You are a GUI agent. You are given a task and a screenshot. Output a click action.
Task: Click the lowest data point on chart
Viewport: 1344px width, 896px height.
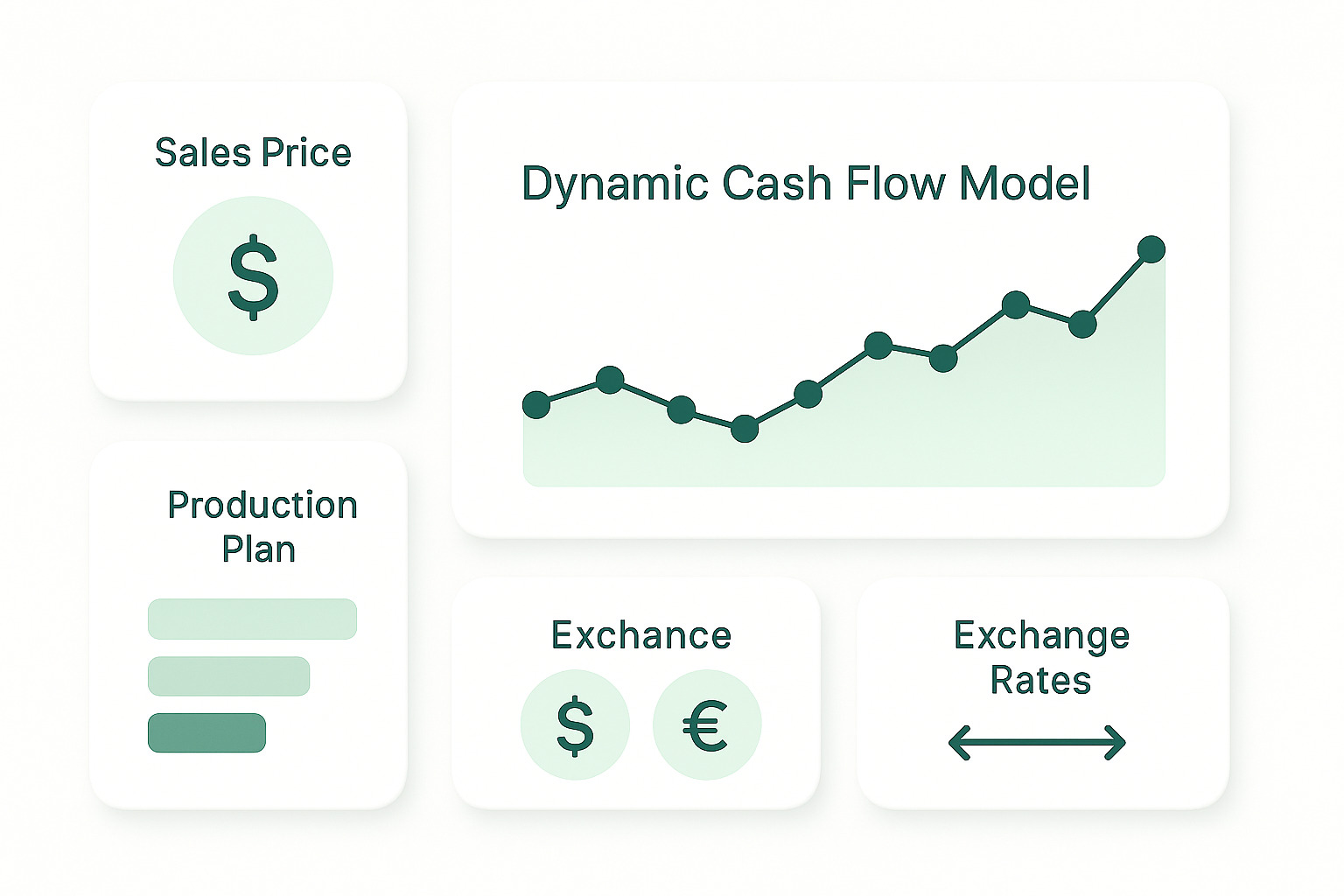pos(745,429)
